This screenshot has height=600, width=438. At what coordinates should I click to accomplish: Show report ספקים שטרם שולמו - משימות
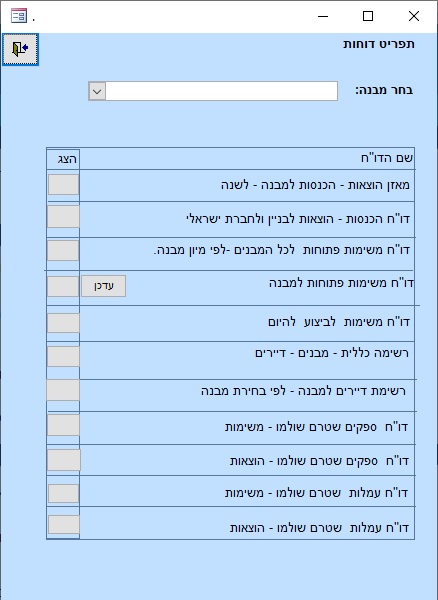[x=64, y=425]
